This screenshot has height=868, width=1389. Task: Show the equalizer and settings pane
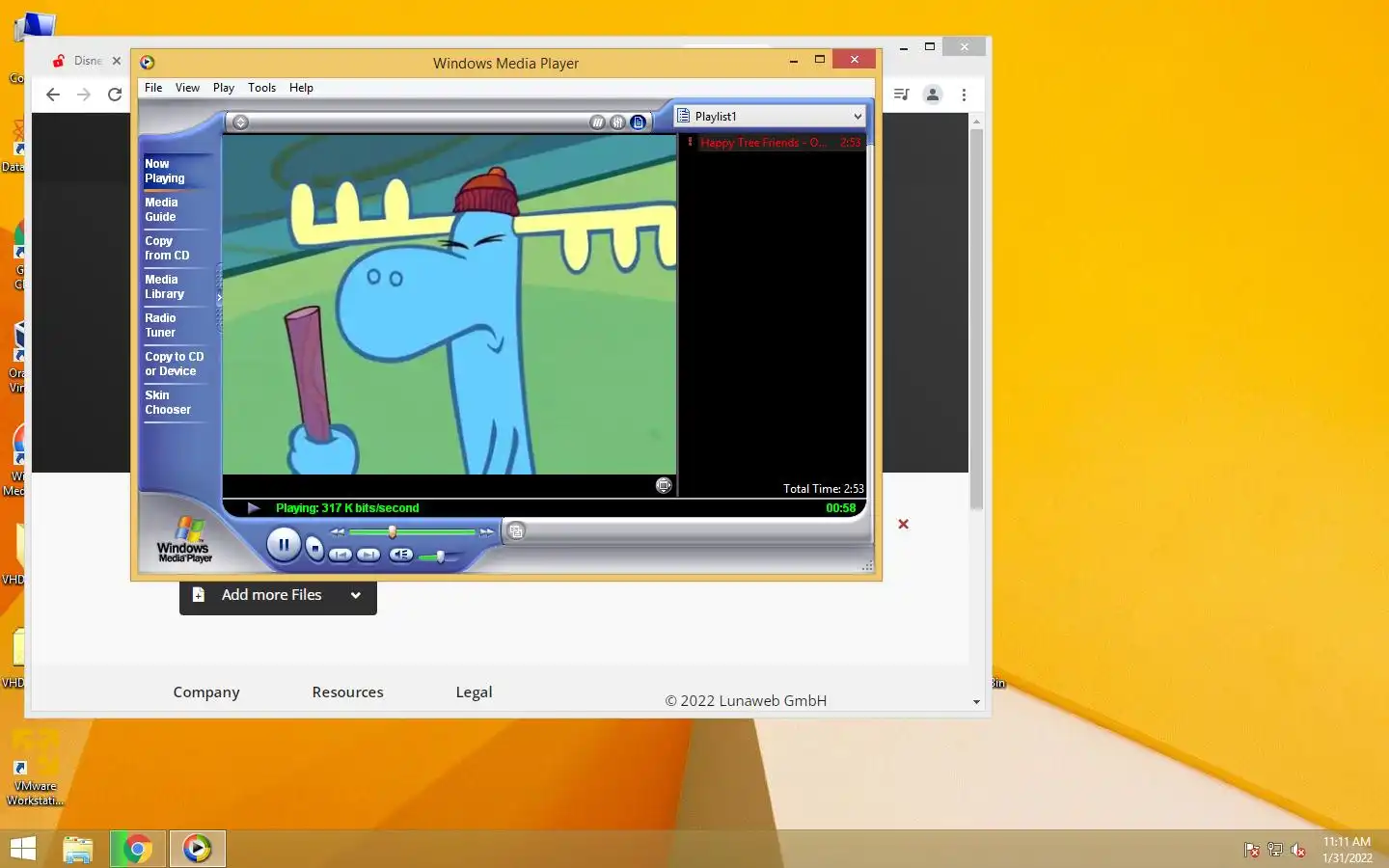tap(617, 122)
